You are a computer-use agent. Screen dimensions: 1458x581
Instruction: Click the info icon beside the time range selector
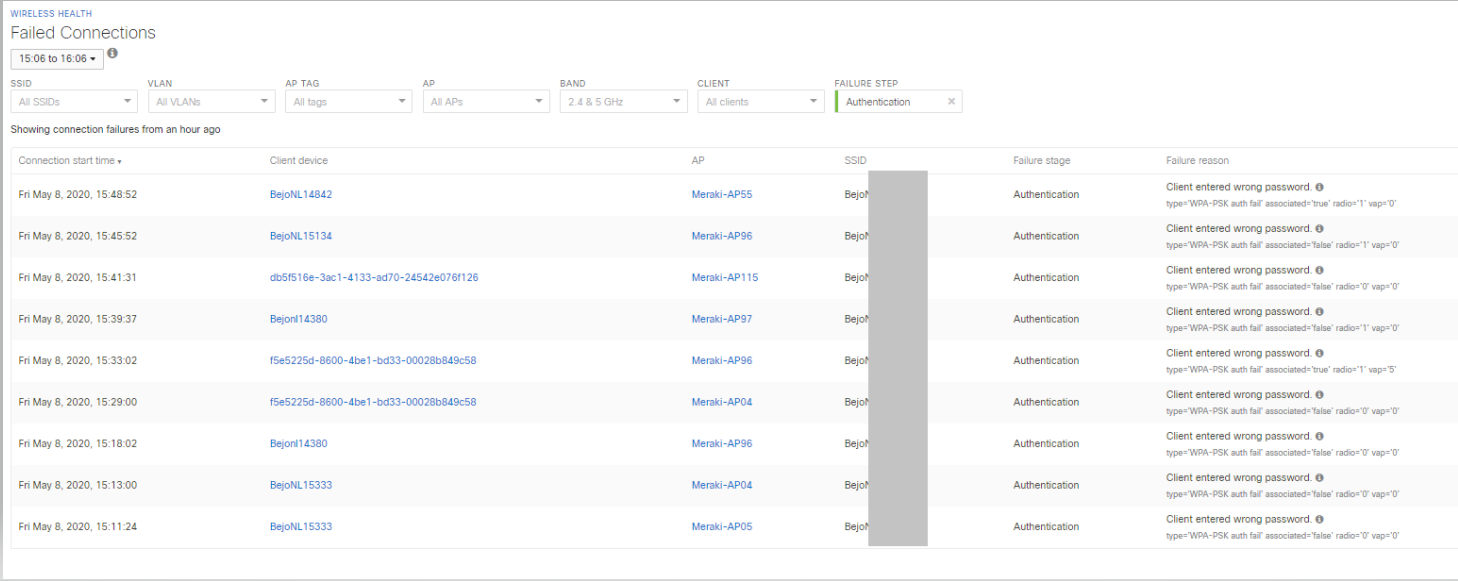[112, 53]
